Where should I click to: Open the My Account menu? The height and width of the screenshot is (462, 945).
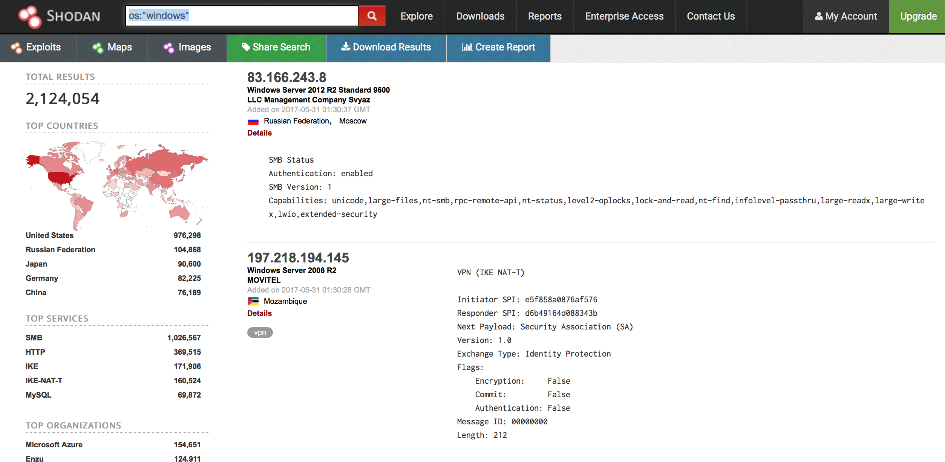(846, 16)
